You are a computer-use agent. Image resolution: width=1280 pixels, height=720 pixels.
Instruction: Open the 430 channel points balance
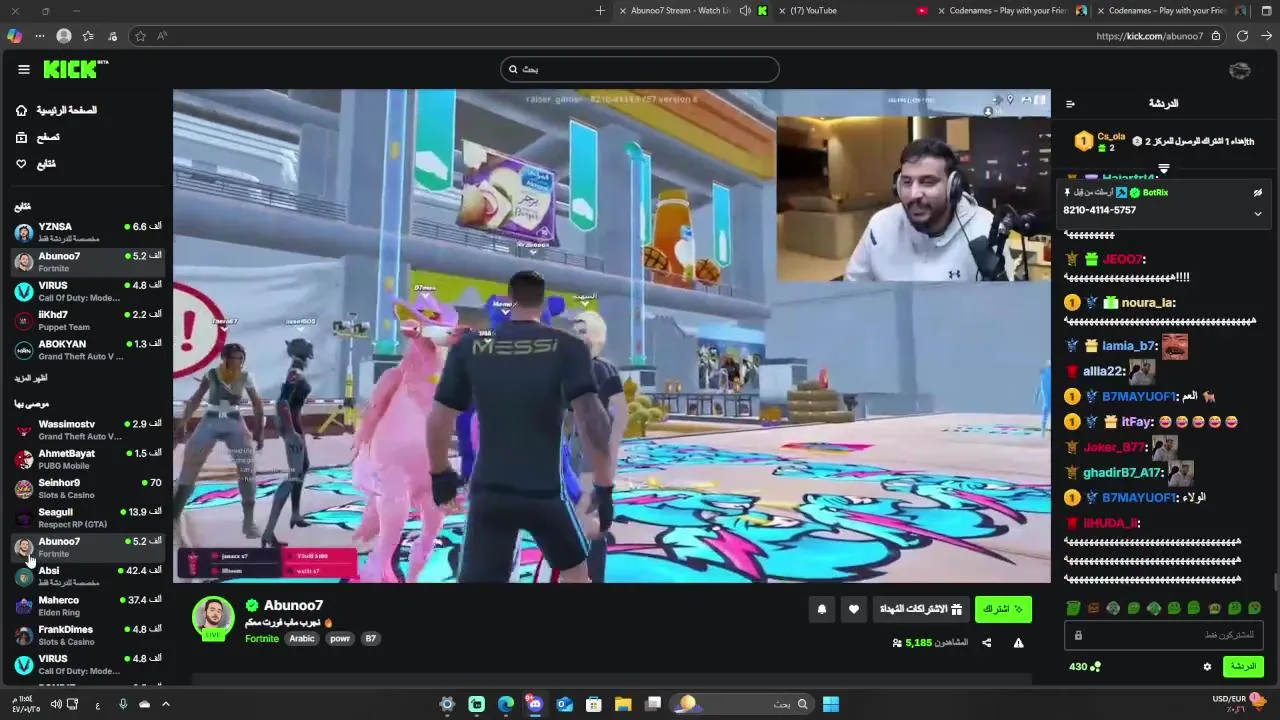[x=1084, y=667]
